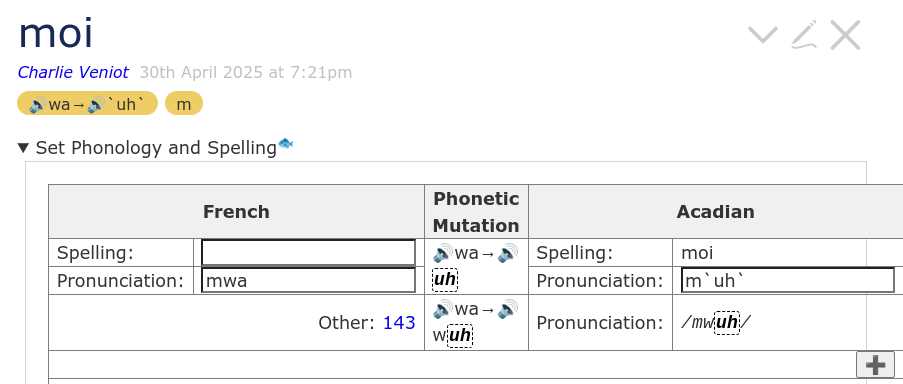Edit the tiddler with pencil icon

804,35
